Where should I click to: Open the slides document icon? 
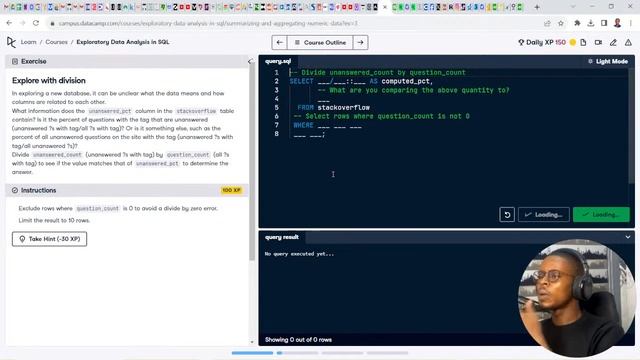point(583,42)
